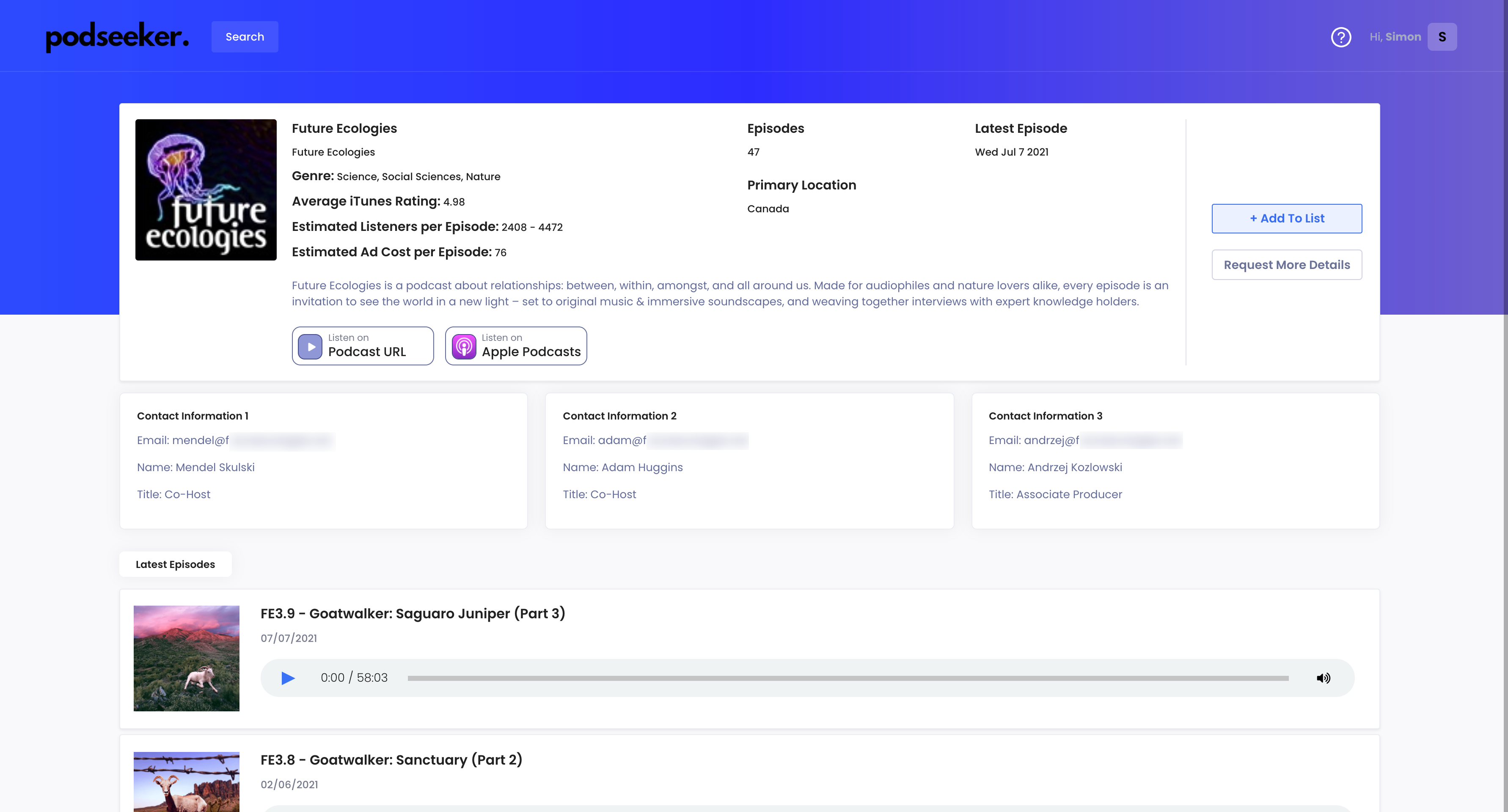The image size is (1508, 812).
Task: Mute the episode audio volume
Action: click(1323, 678)
